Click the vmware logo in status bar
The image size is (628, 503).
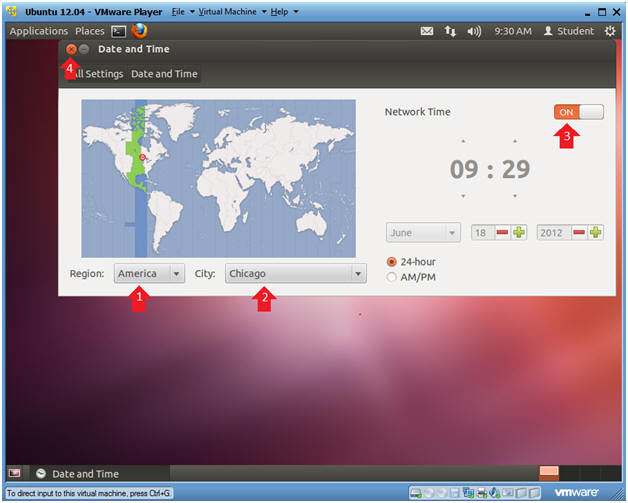[576, 492]
